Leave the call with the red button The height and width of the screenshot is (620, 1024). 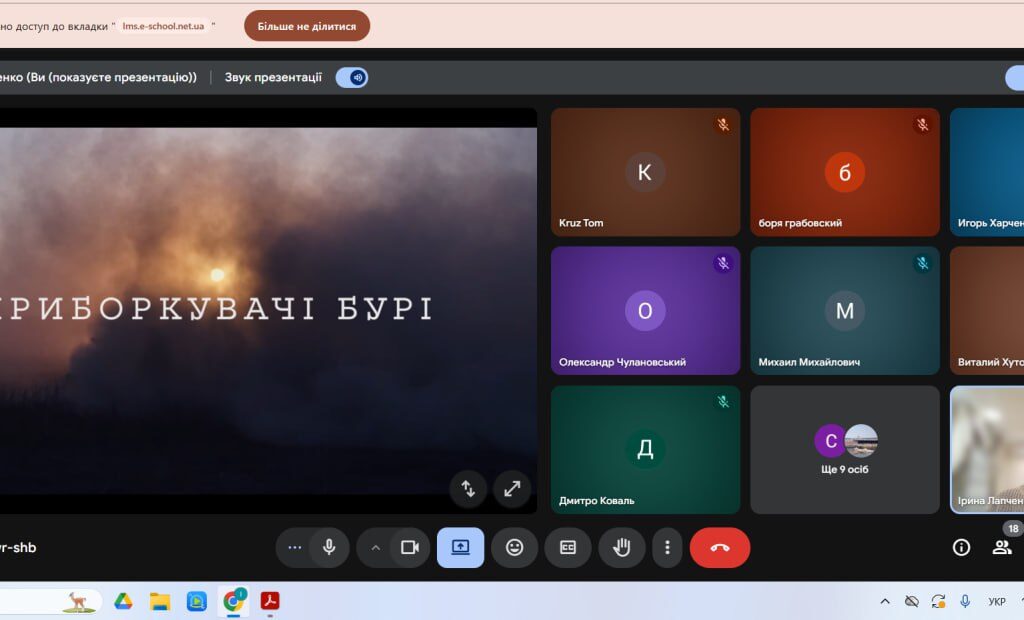[719, 547]
